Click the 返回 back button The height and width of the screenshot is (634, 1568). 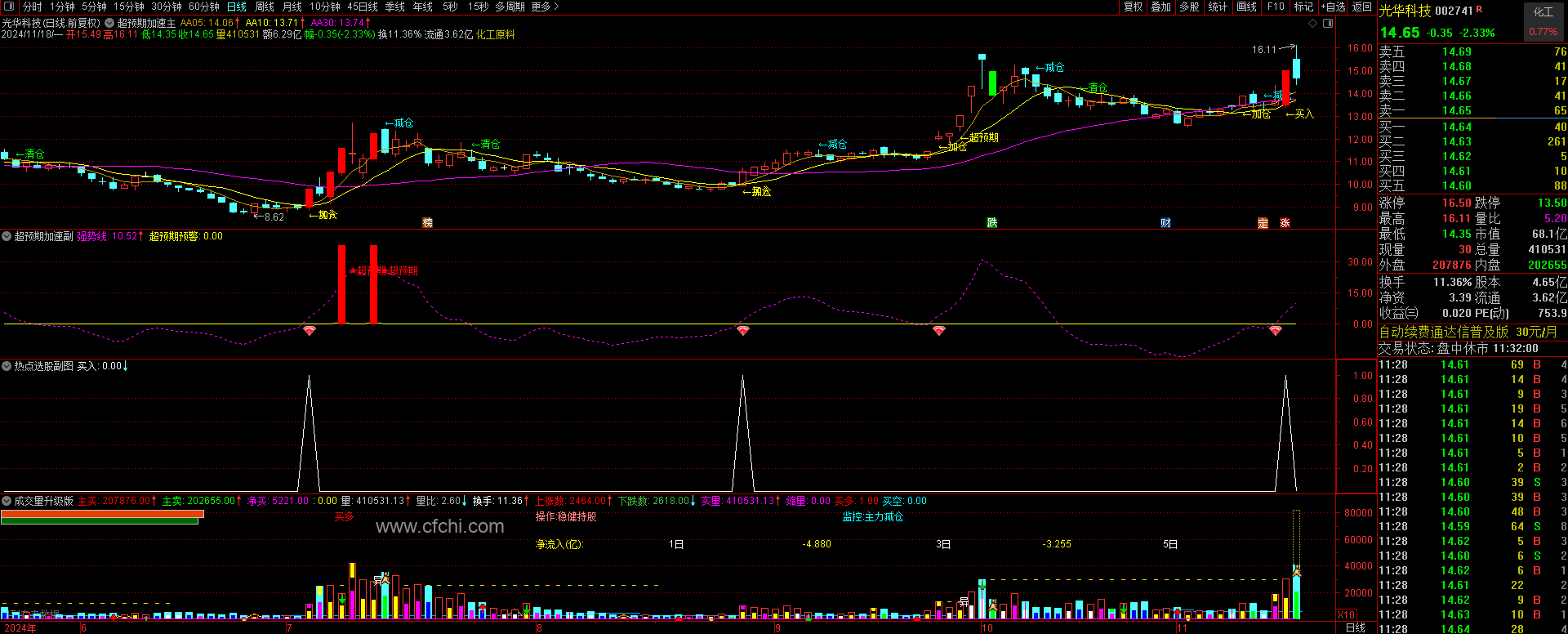tap(1362, 7)
